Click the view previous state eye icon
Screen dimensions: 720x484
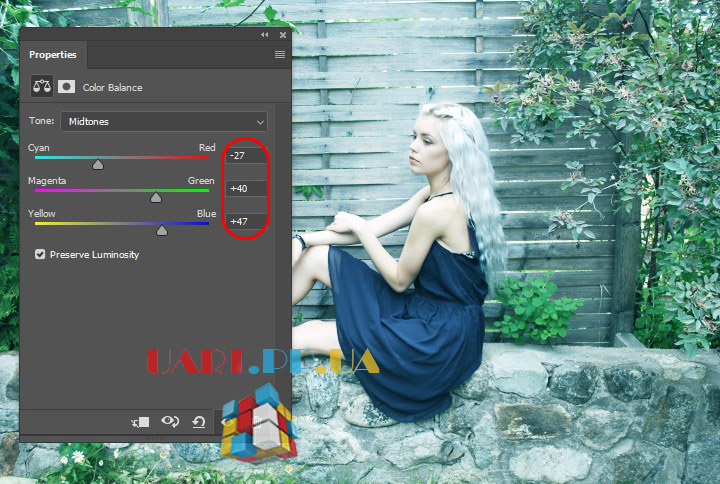[x=170, y=421]
